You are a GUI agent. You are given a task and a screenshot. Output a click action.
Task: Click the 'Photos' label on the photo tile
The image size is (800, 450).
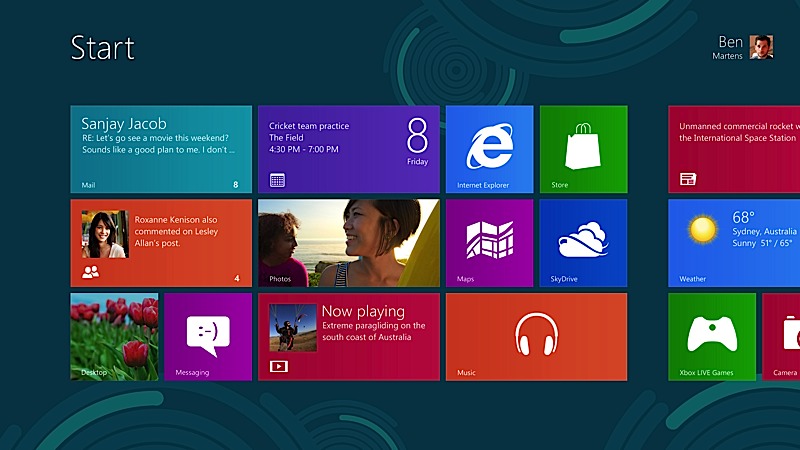[280, 279]
